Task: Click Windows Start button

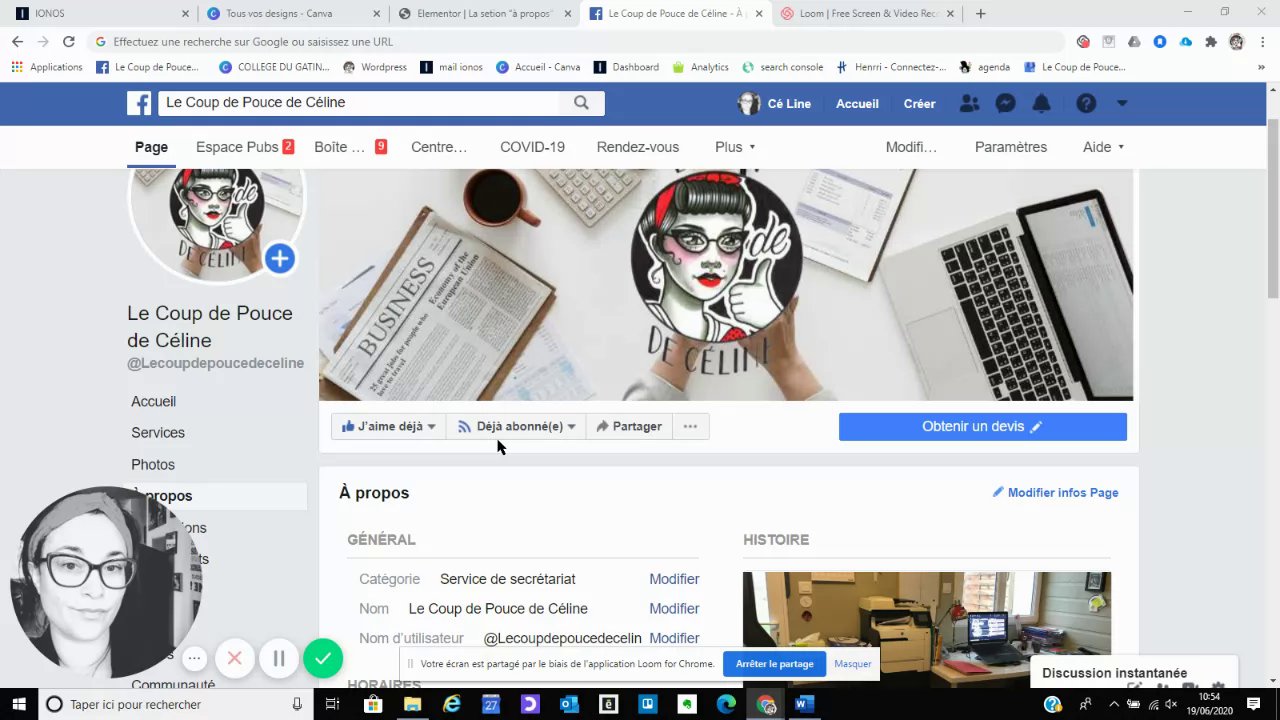Action: click(19, 704)
